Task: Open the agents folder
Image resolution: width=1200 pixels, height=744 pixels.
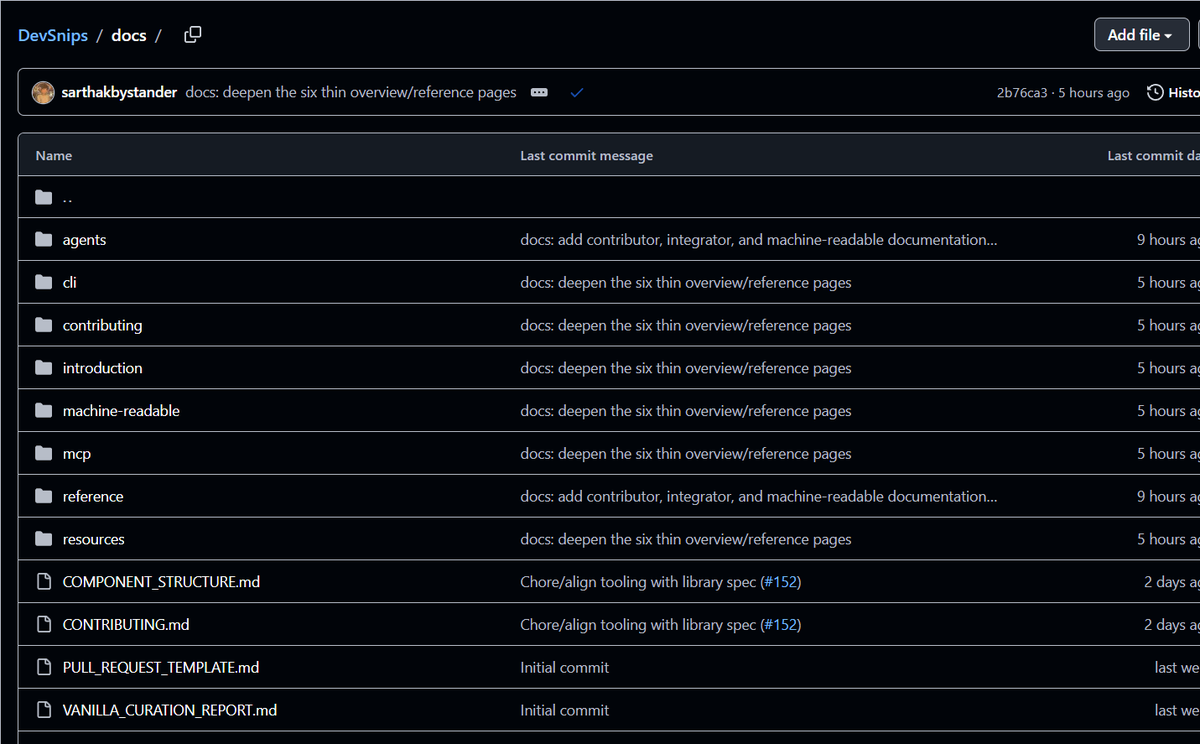Action: [x=84, y=240]
